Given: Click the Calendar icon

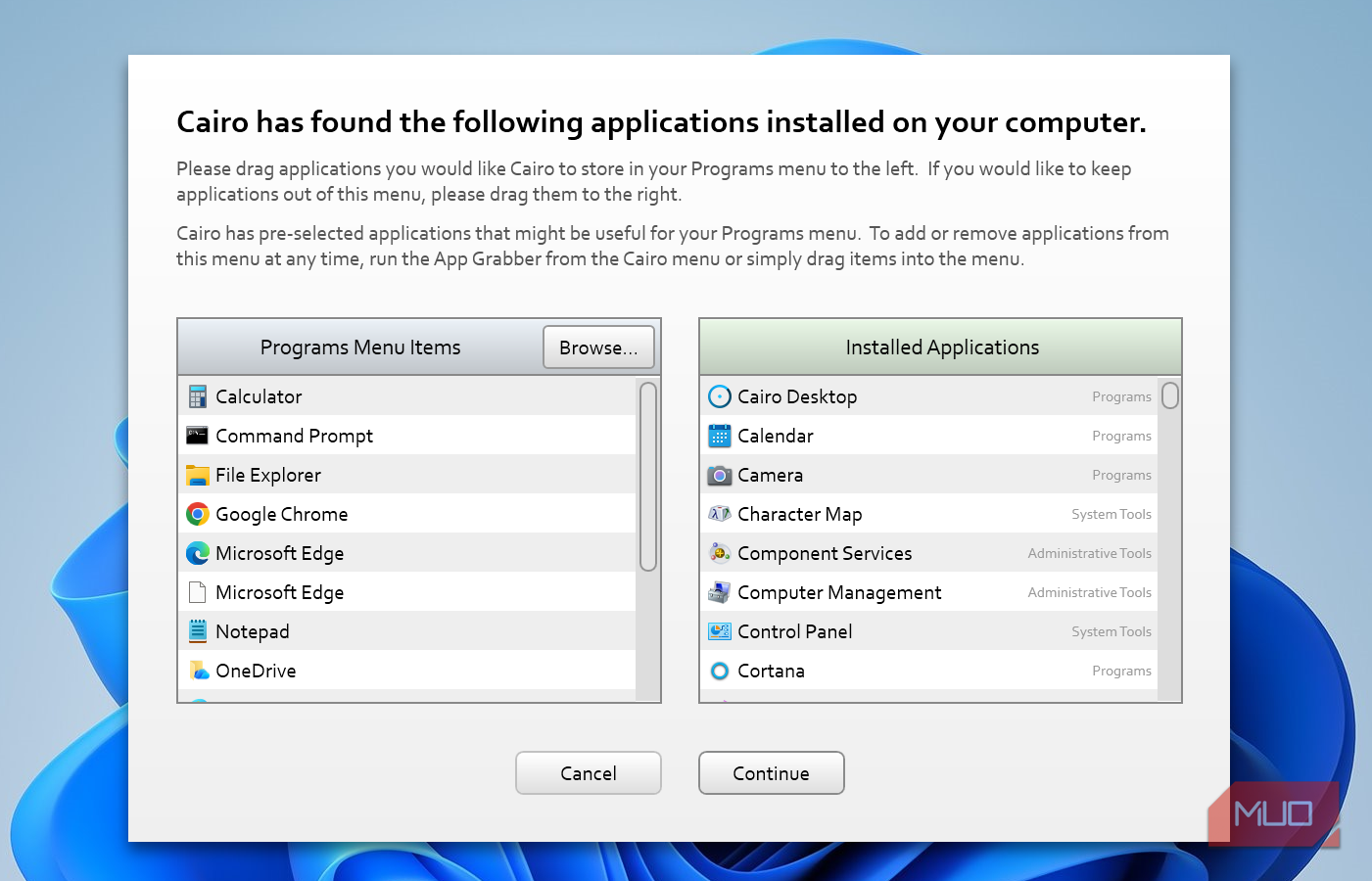Looking at the screenshot, I should click(x=720, y=436).
